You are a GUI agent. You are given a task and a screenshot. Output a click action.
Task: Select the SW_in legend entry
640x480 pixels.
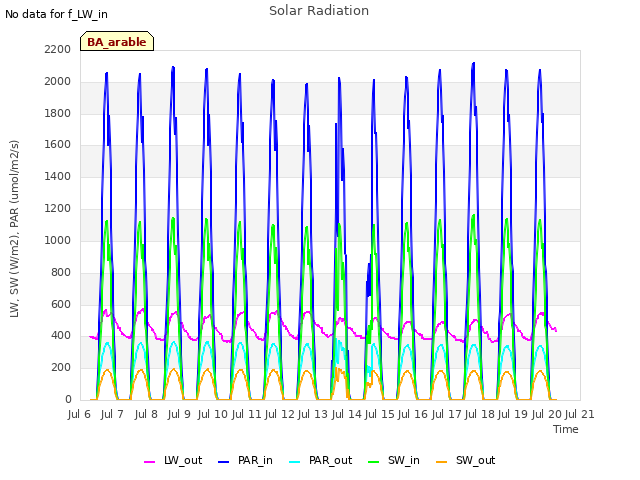pos(393,460)
